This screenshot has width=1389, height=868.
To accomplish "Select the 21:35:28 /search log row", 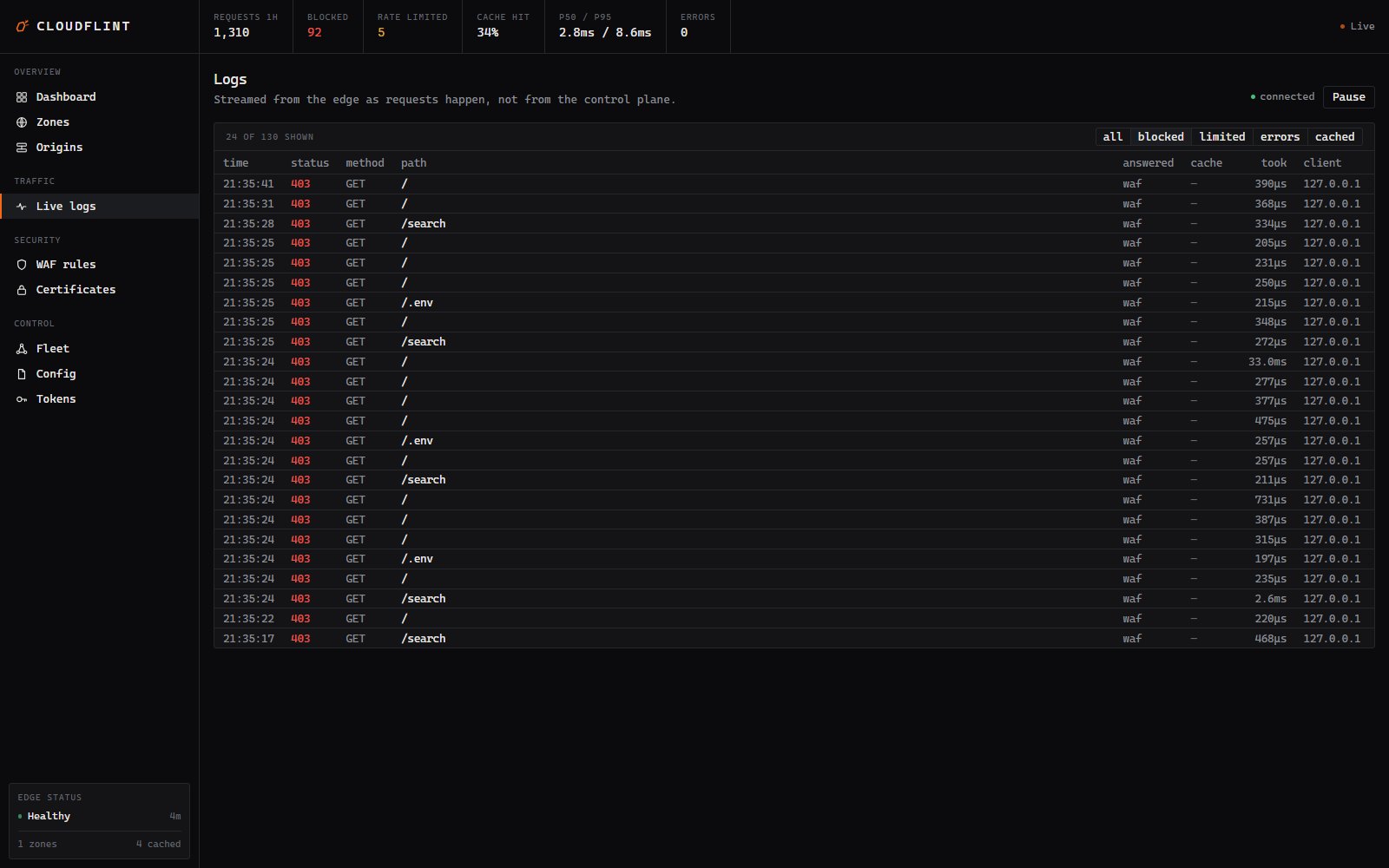I will coord(793,224).
